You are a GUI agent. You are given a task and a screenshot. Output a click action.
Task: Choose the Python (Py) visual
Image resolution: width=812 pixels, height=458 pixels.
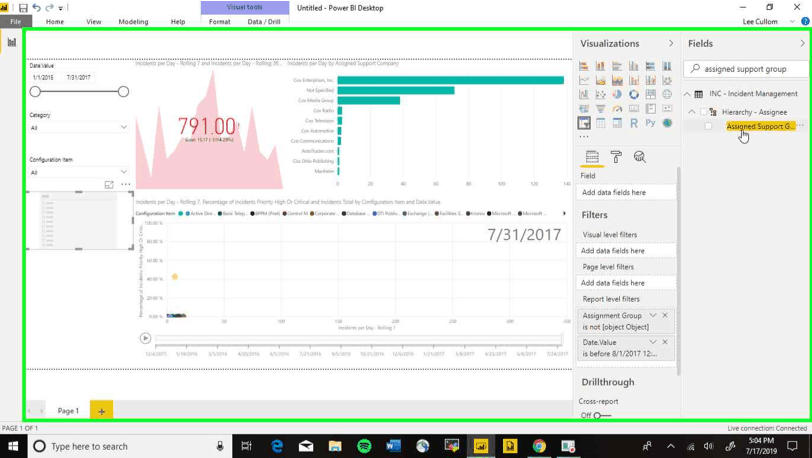650,123
